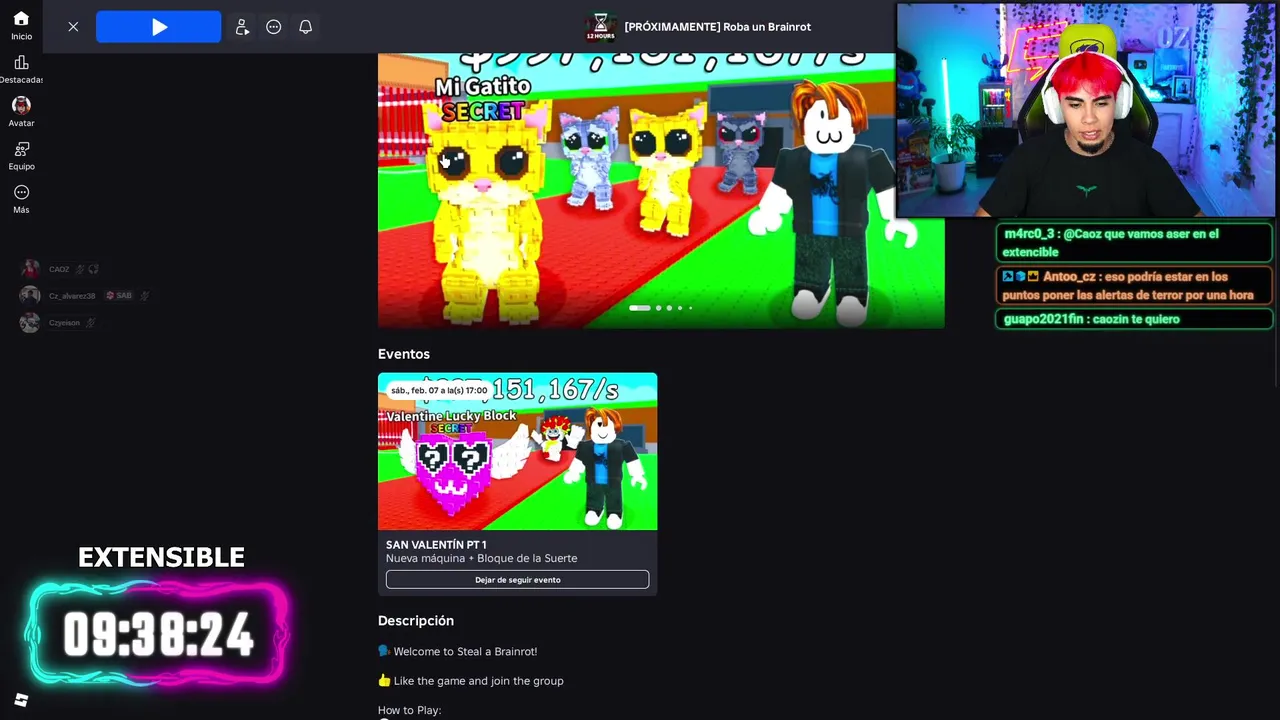This screenshot has height=720, width=1280.
Task: Click the Roblox logo at bottom left
Action: click(x=21, y=700)
